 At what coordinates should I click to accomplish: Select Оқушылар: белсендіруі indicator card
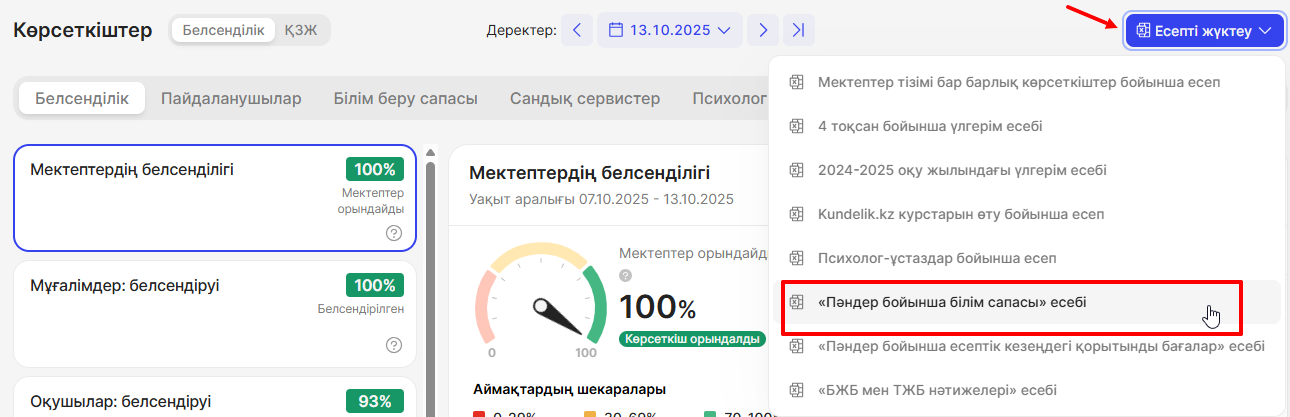pos(214,401)
